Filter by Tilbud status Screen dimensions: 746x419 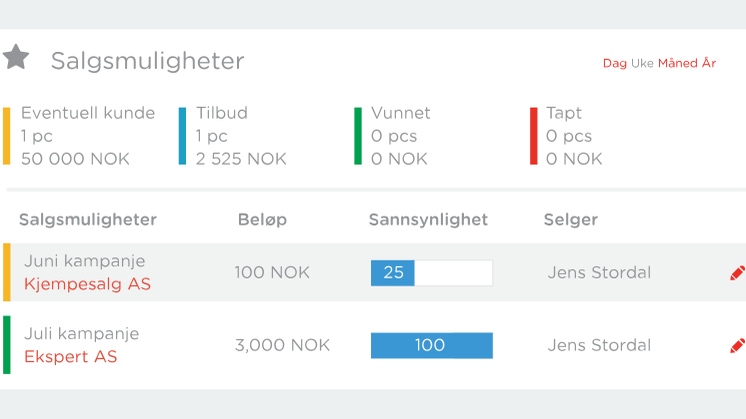click(x=233, y=136)
